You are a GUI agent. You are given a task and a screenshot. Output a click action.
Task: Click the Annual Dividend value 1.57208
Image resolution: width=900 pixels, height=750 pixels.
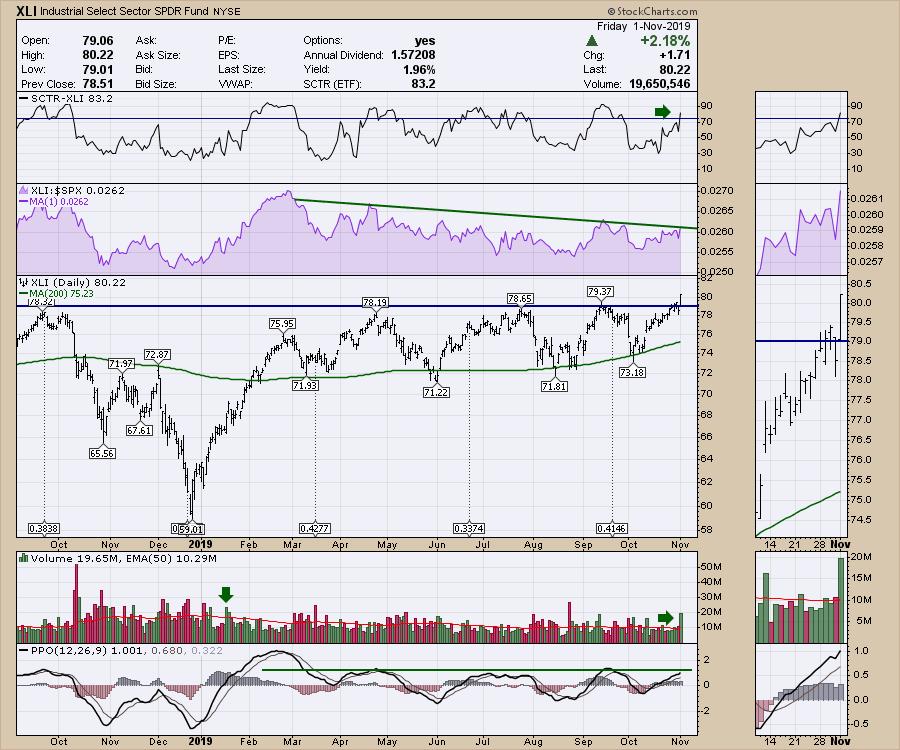413,55
